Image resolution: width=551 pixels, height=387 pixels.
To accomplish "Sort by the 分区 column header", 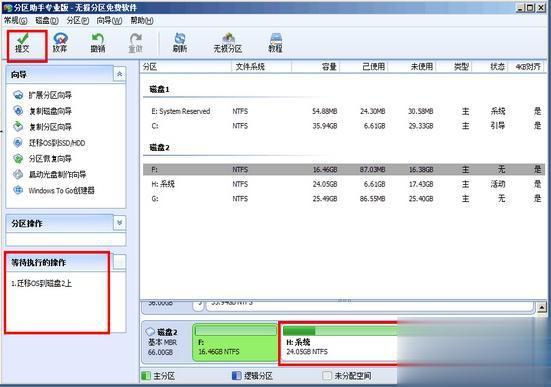I will [x=186, y=66].
